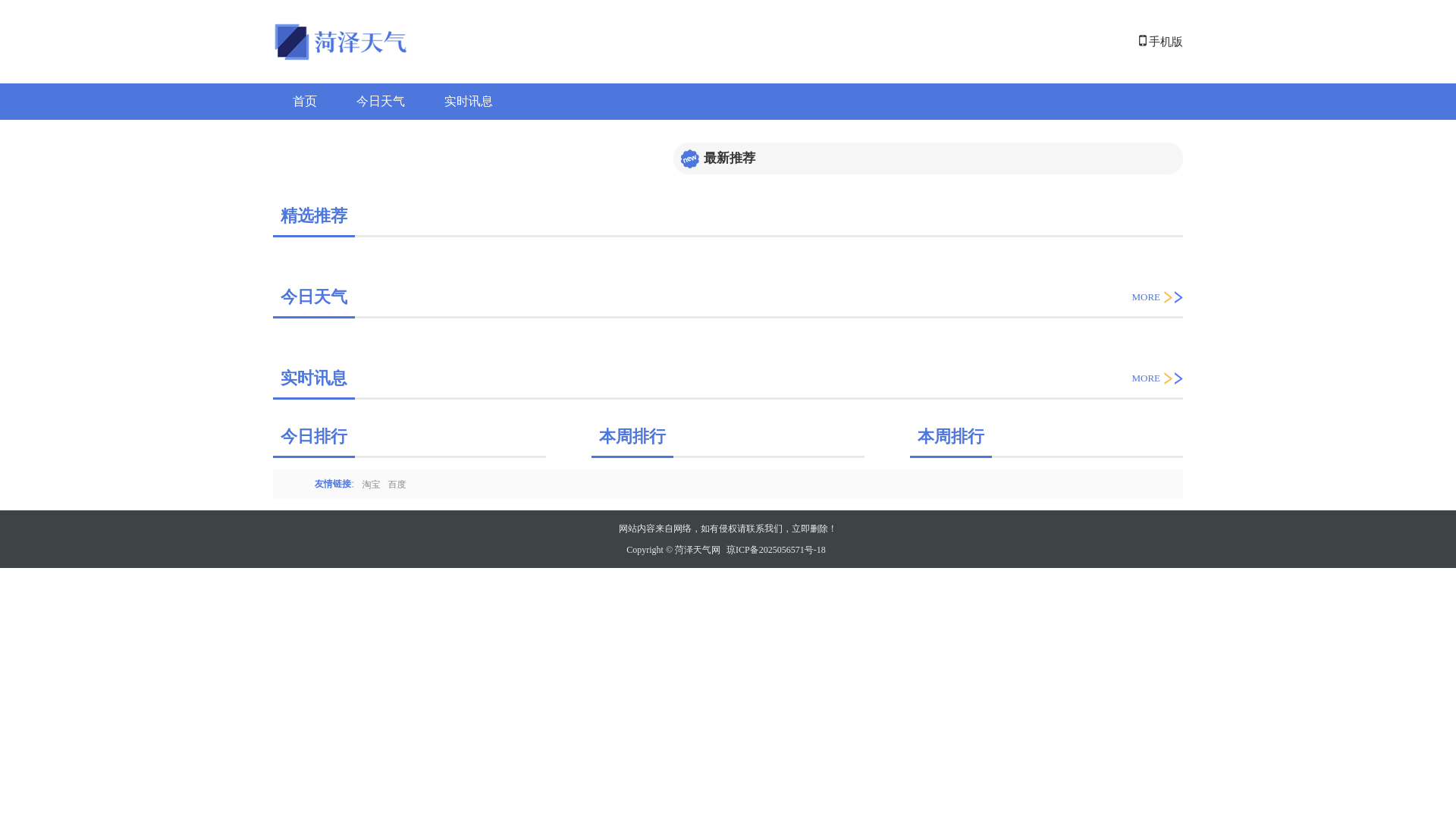Click the rightmost 本周排行 heading

point(951,437)
